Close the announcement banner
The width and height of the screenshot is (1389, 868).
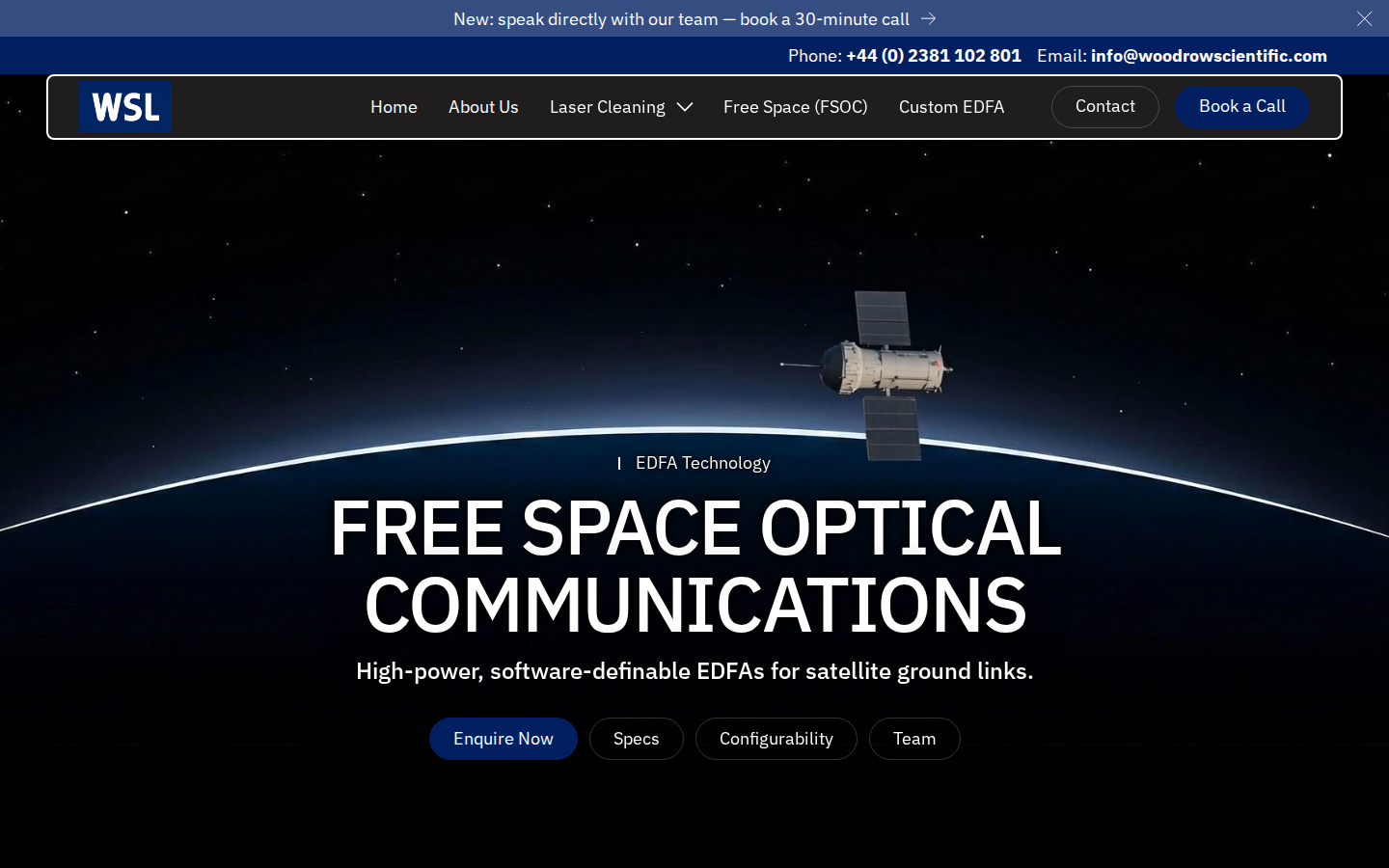point(1364,18)
